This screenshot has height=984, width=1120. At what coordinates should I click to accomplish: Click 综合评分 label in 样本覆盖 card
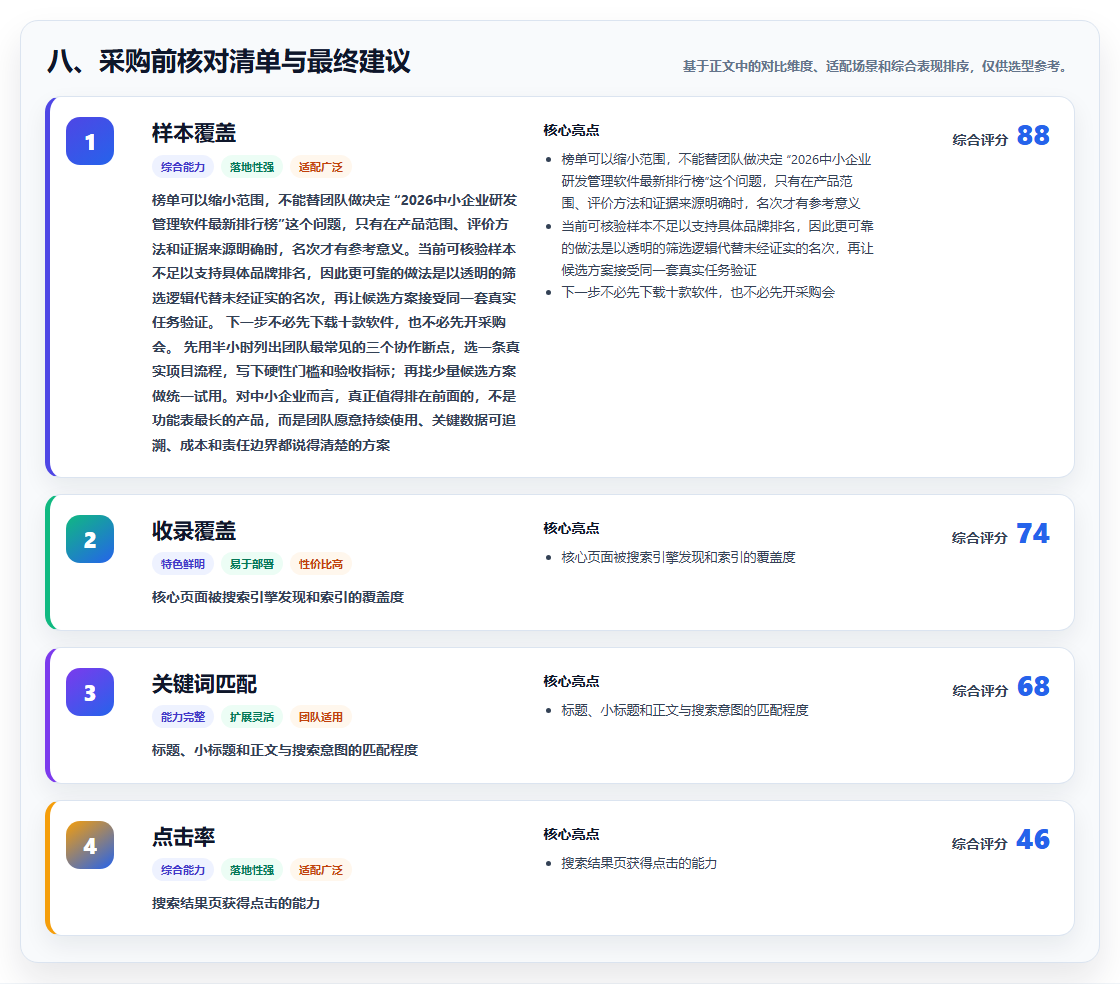(980, 140)
